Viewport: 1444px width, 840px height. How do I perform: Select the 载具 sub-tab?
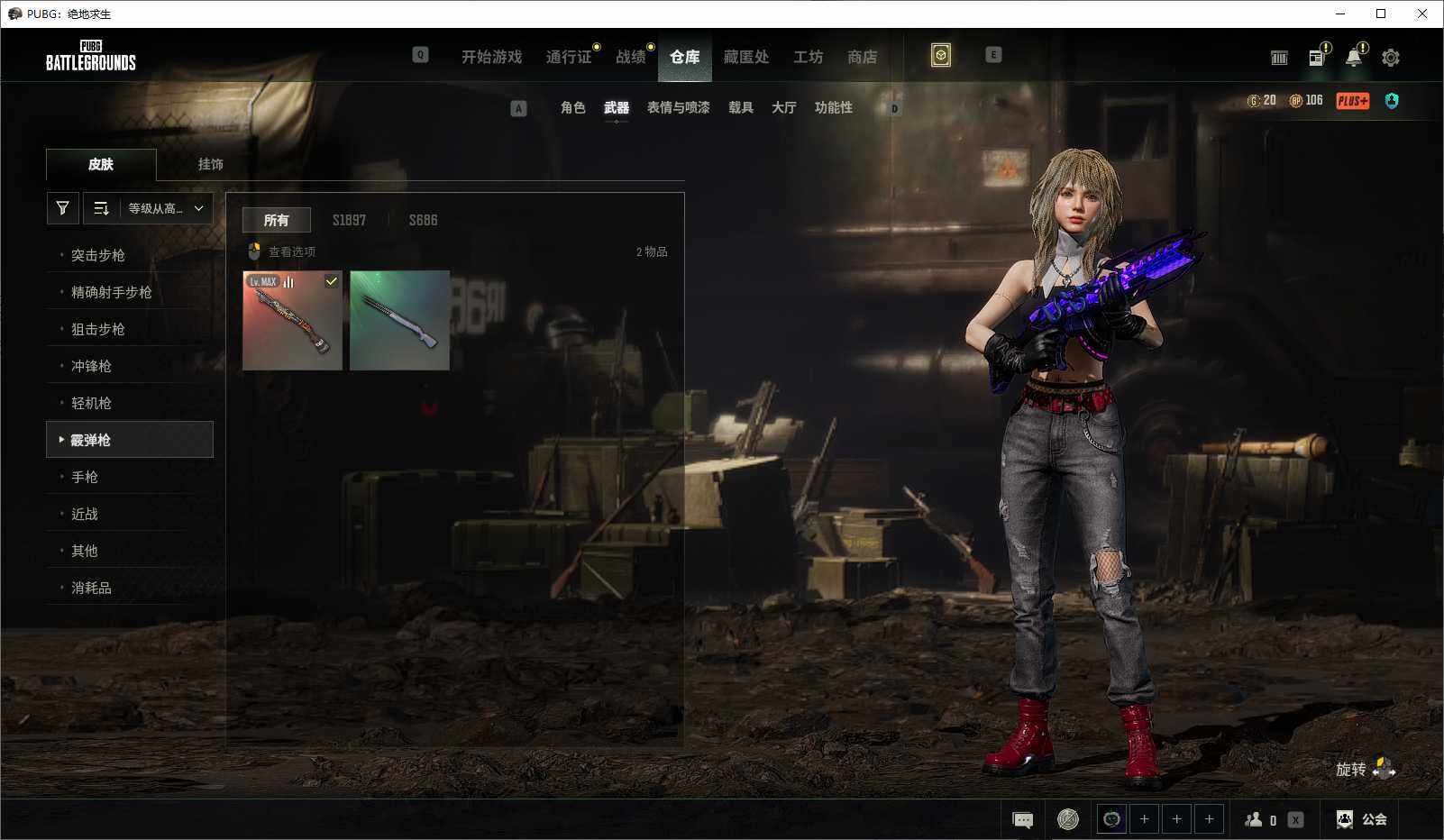click(x=741, y=107)
